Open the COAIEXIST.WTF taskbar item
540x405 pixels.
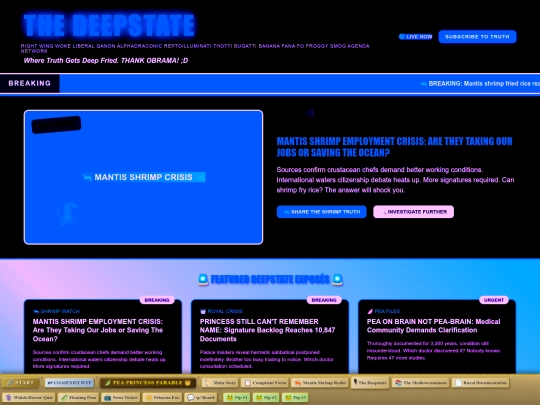click(69, 383)
